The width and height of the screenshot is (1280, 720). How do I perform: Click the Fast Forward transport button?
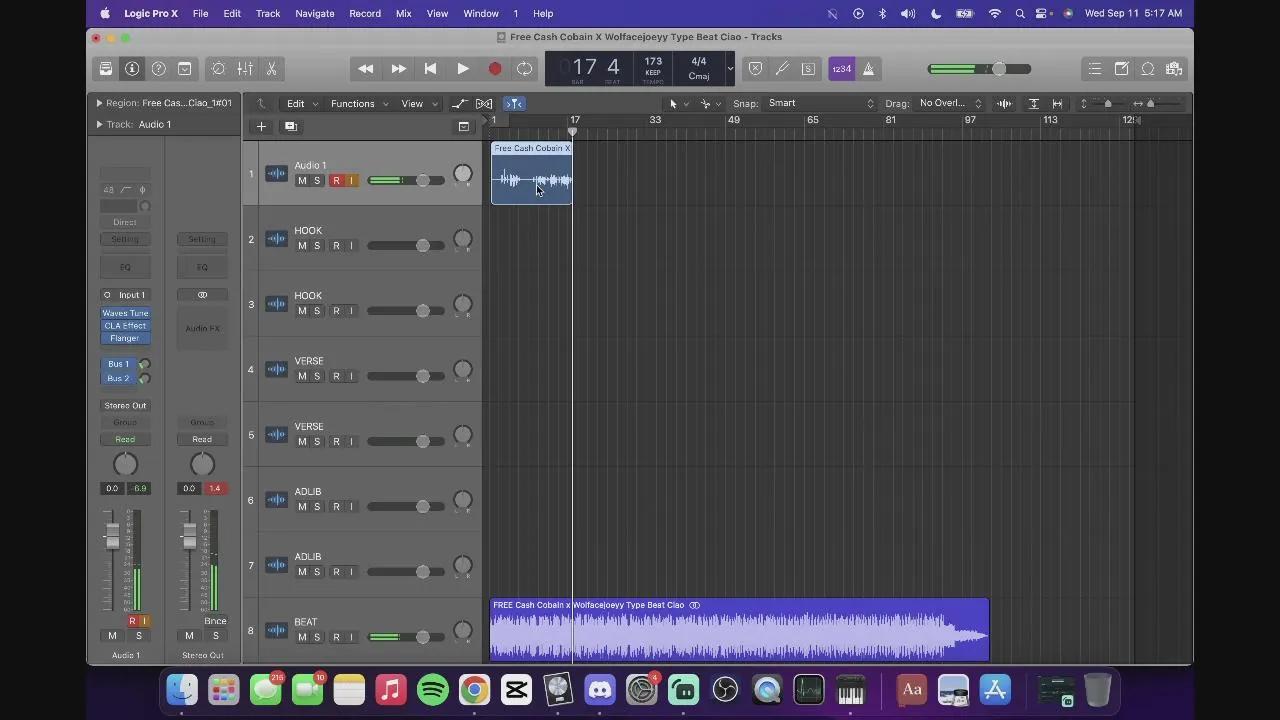point(398,69)
